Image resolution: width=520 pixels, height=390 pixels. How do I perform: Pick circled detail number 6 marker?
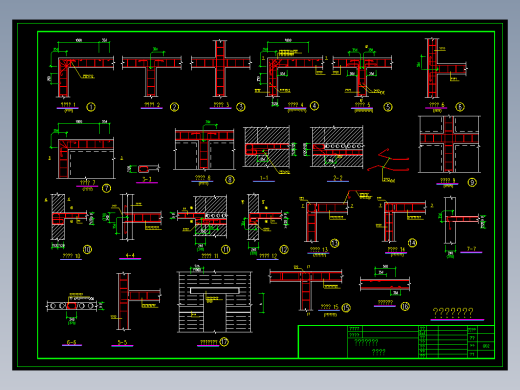pyautogui.click(x=460, y=107)
